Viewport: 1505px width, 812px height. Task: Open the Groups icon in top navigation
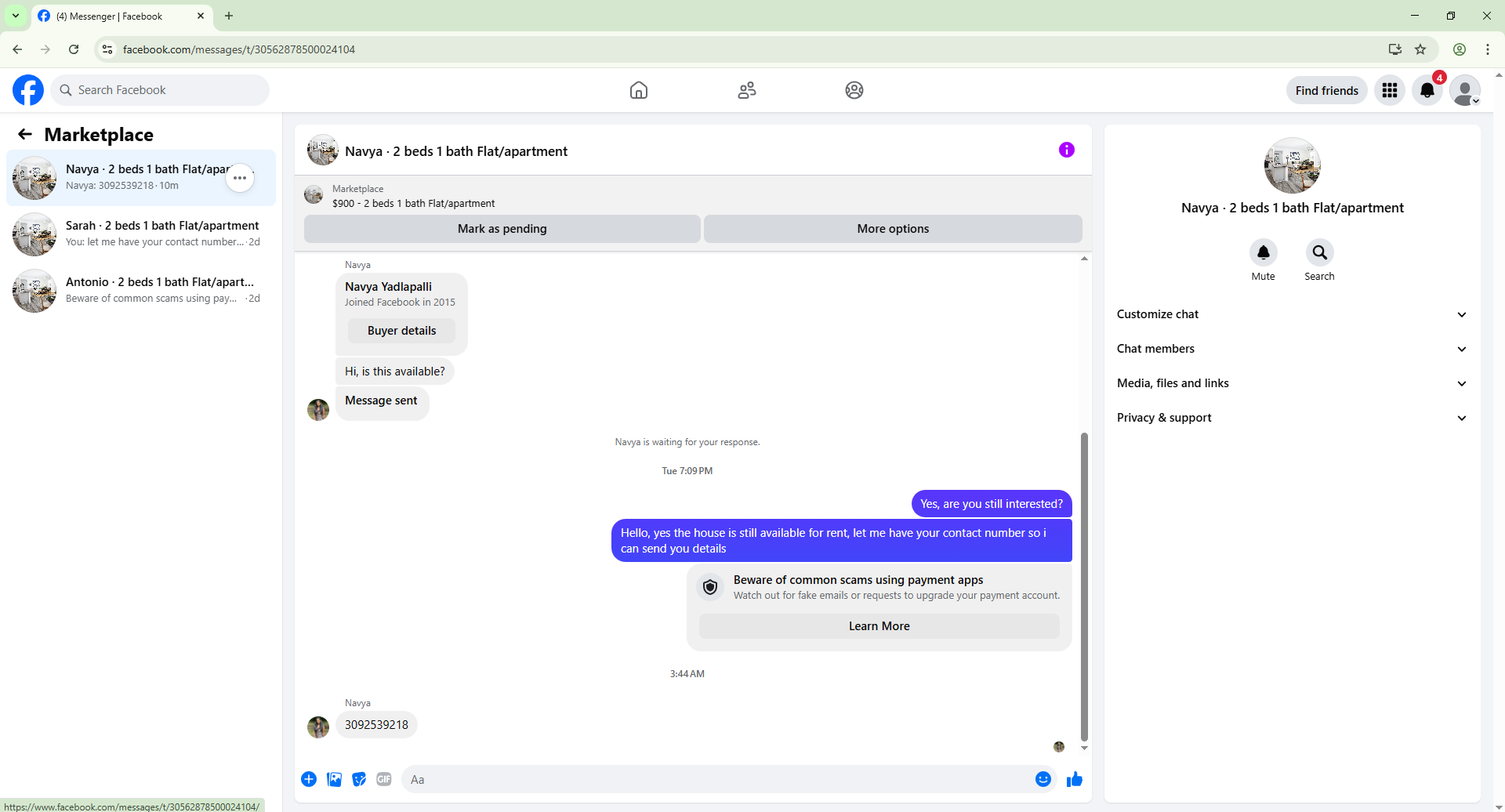854,90
